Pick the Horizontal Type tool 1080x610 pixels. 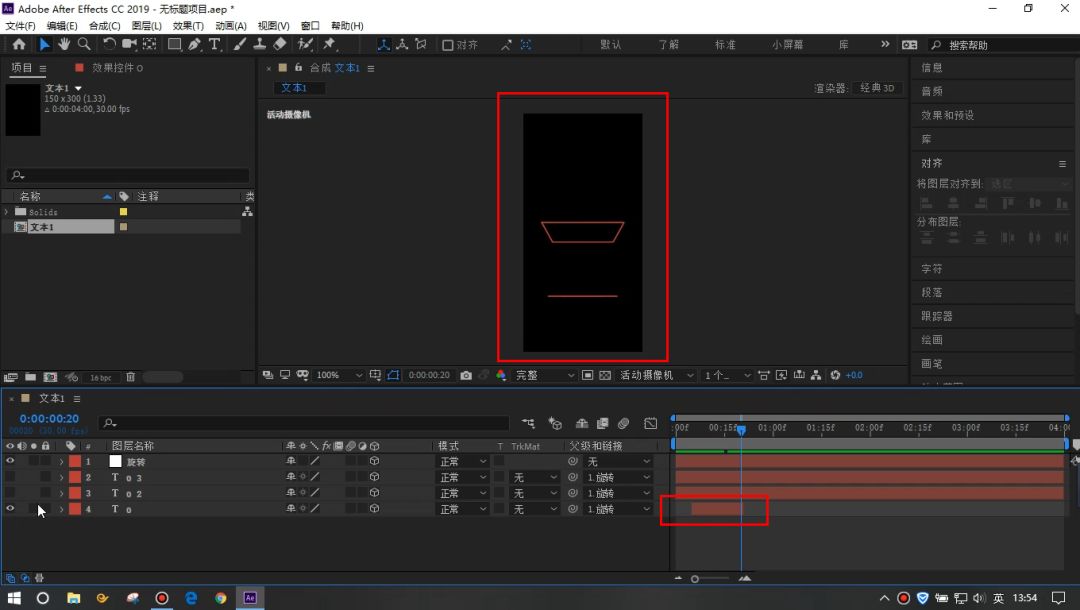(x=214, y=44)
